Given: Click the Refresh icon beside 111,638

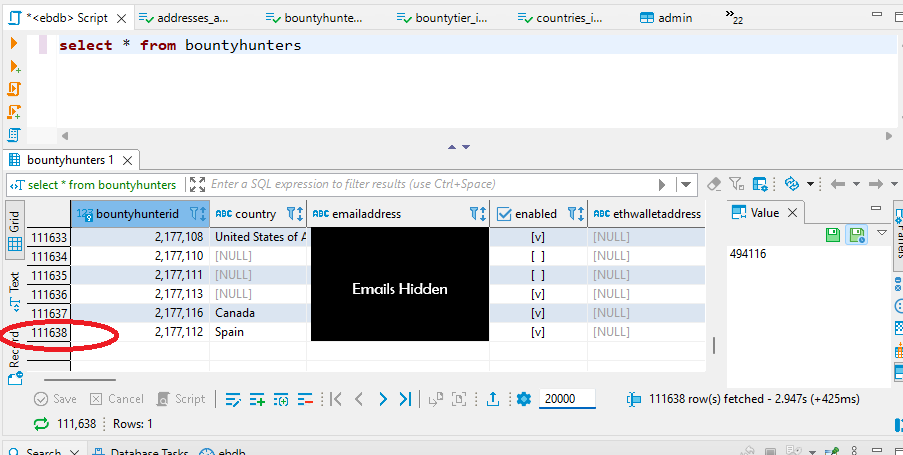Looking at the screenshot, I should [41, 424].
